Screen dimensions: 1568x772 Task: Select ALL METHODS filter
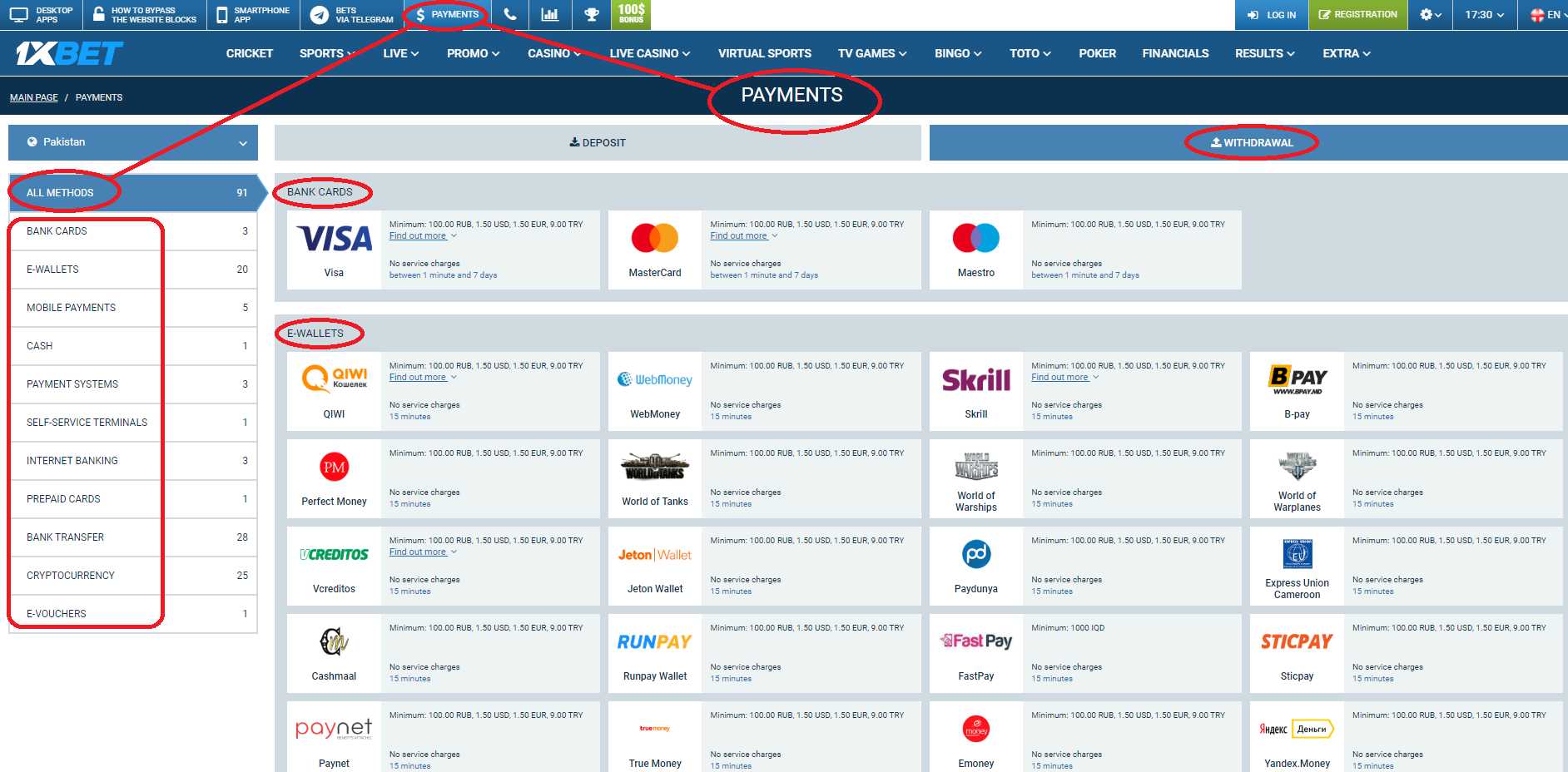tap(133, 193)
